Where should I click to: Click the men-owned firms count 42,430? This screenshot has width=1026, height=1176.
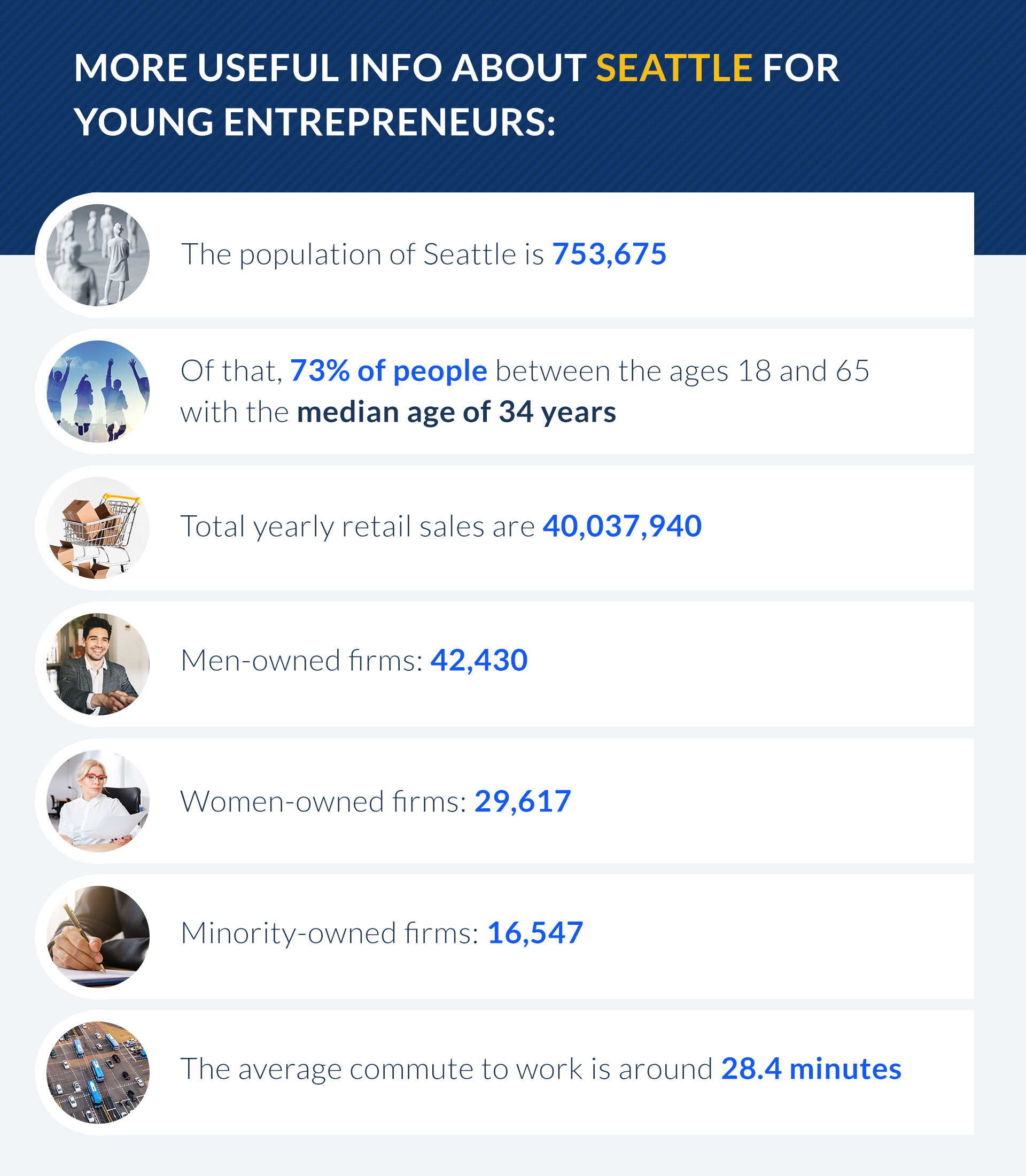479,661
